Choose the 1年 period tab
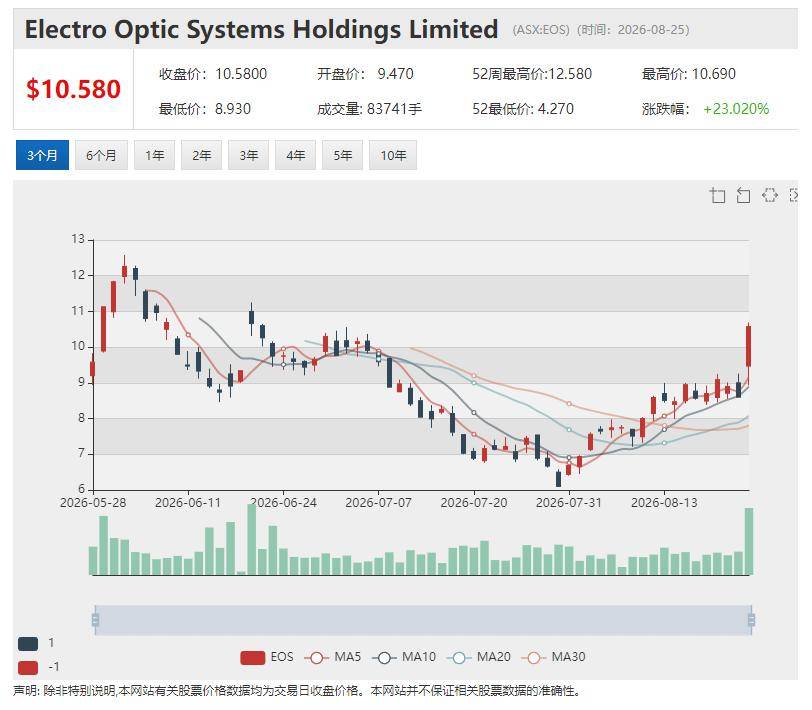Screen dimensions: 812x710 point(154,155)
